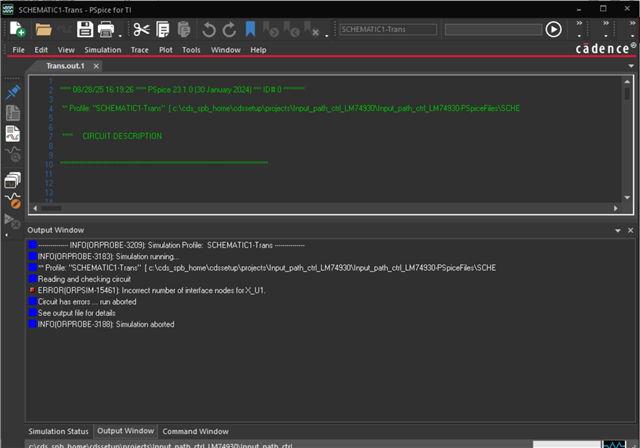This screenshot has width=640, height=448.
Task: Click the horizontal scroll right arrow
Action: 616,208
